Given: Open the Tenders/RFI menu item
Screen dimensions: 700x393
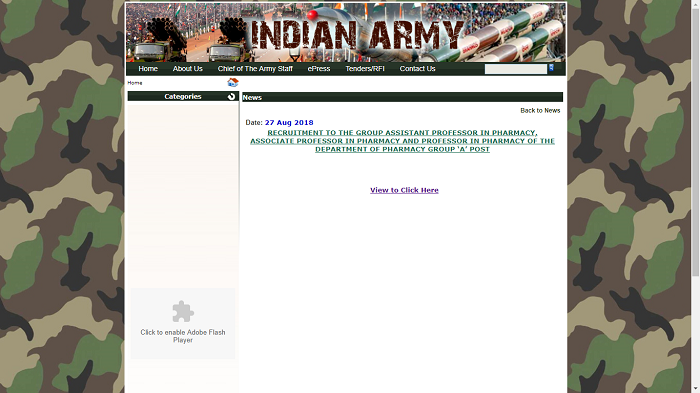Looking at the screenshot, I should click(365, 69).
